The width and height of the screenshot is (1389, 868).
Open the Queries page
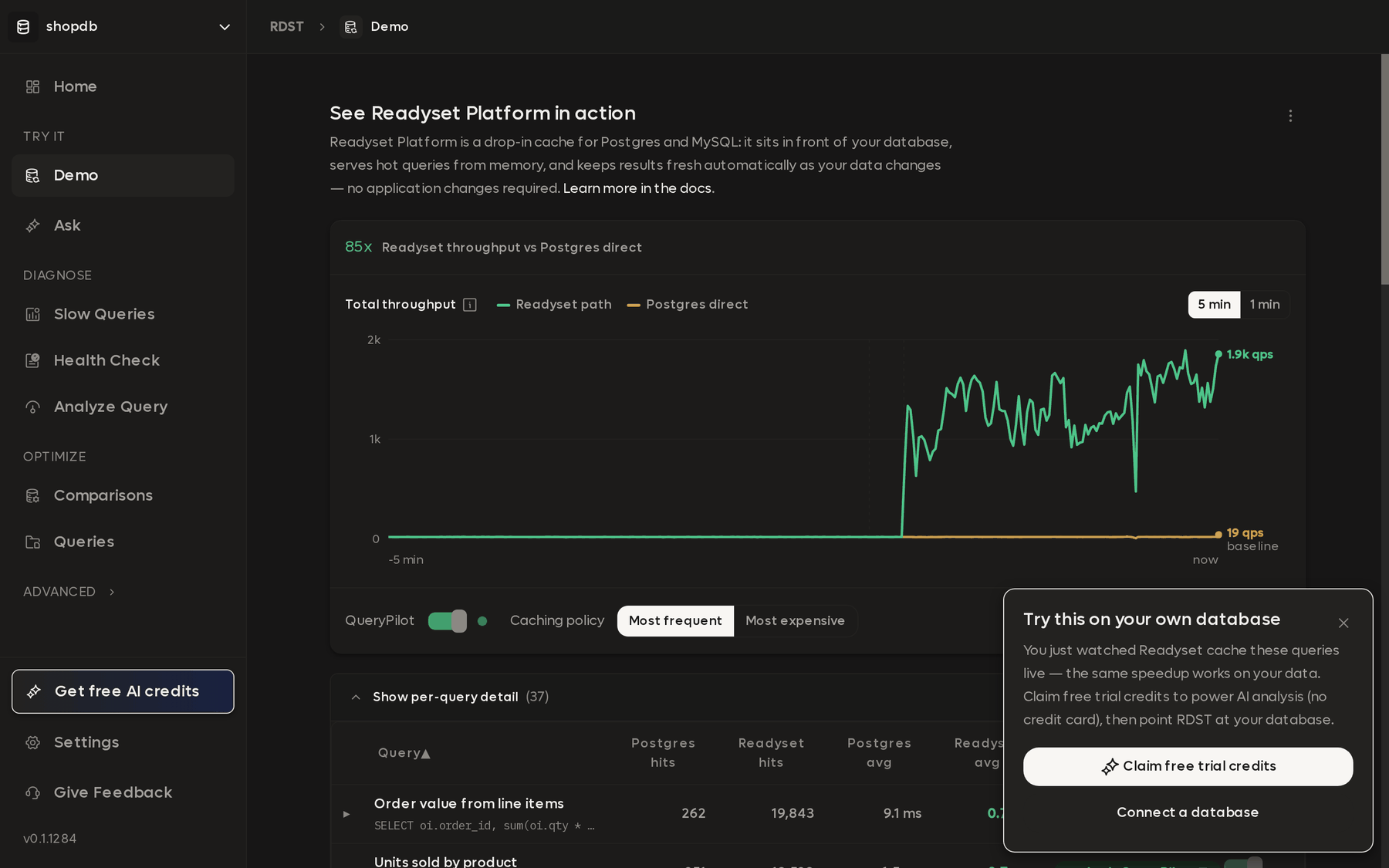click(123, 542)
